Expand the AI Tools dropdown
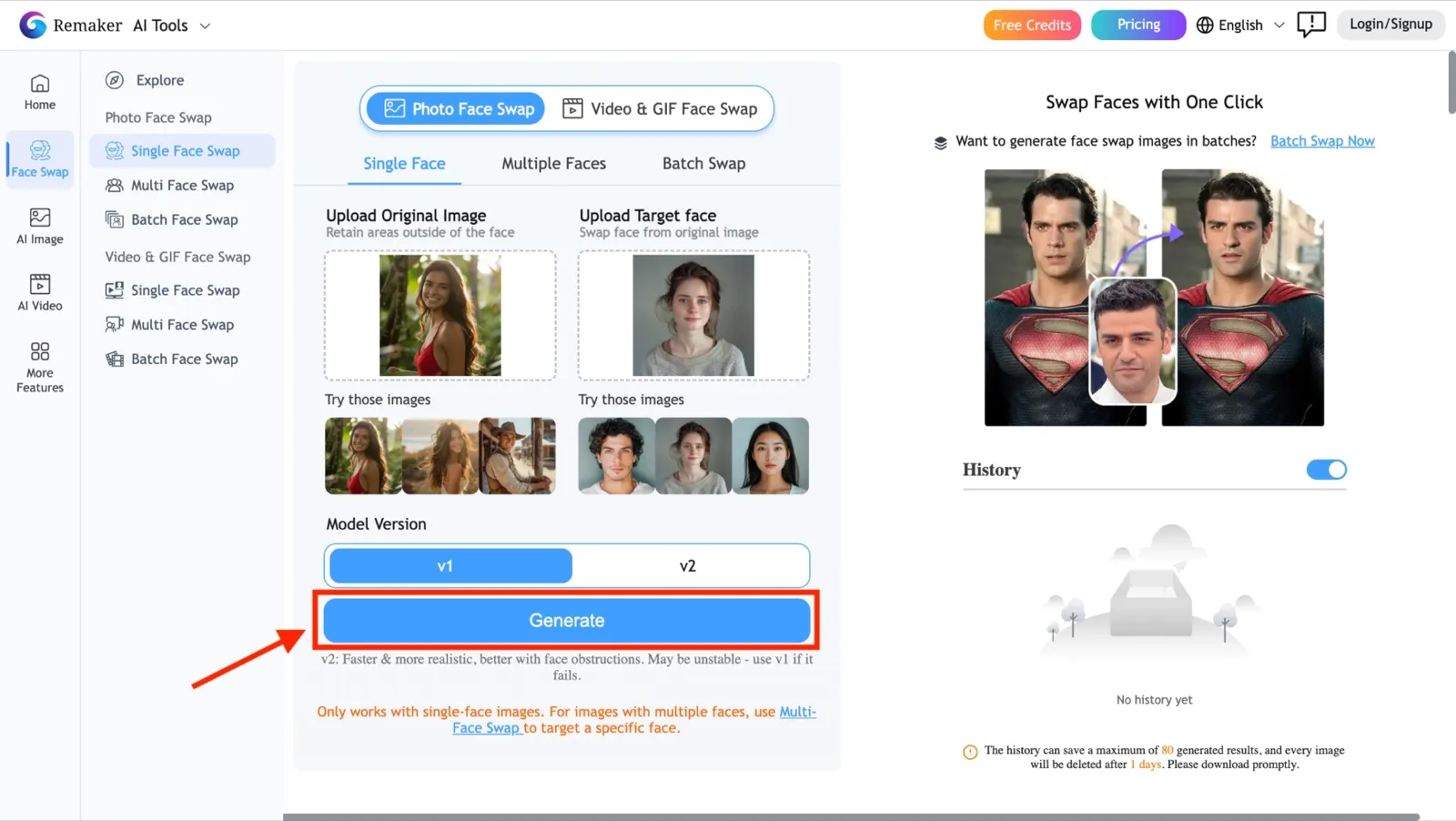 [x=172, y=25]
